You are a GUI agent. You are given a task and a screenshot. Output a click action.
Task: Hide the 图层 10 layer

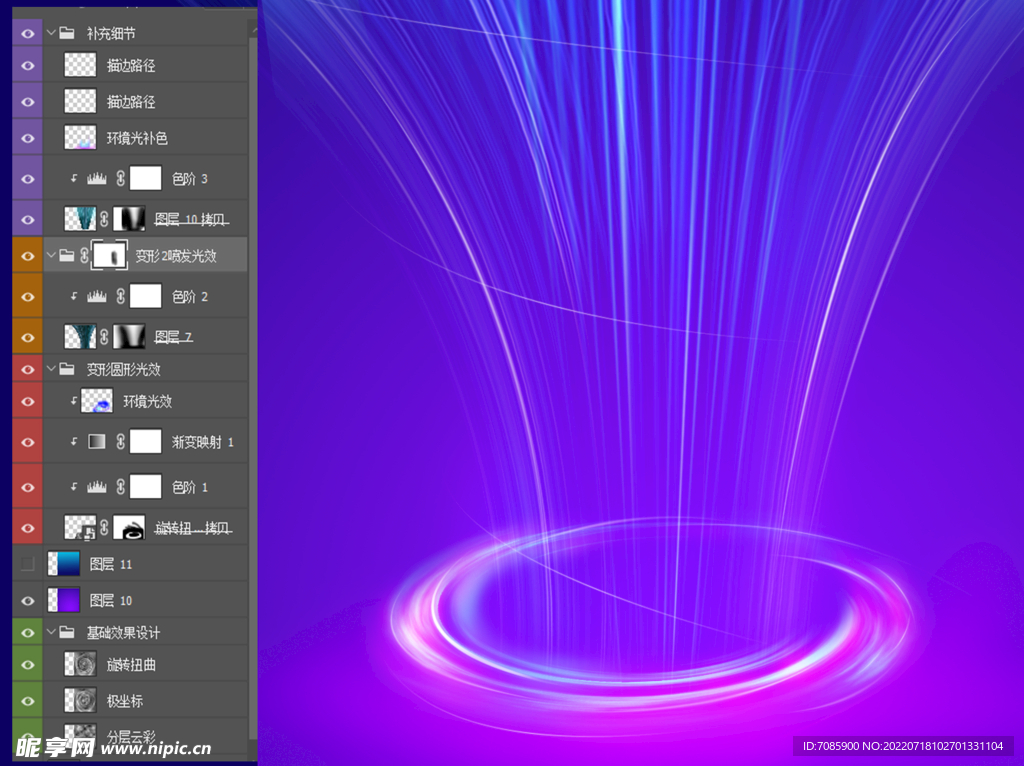(27, 600)
